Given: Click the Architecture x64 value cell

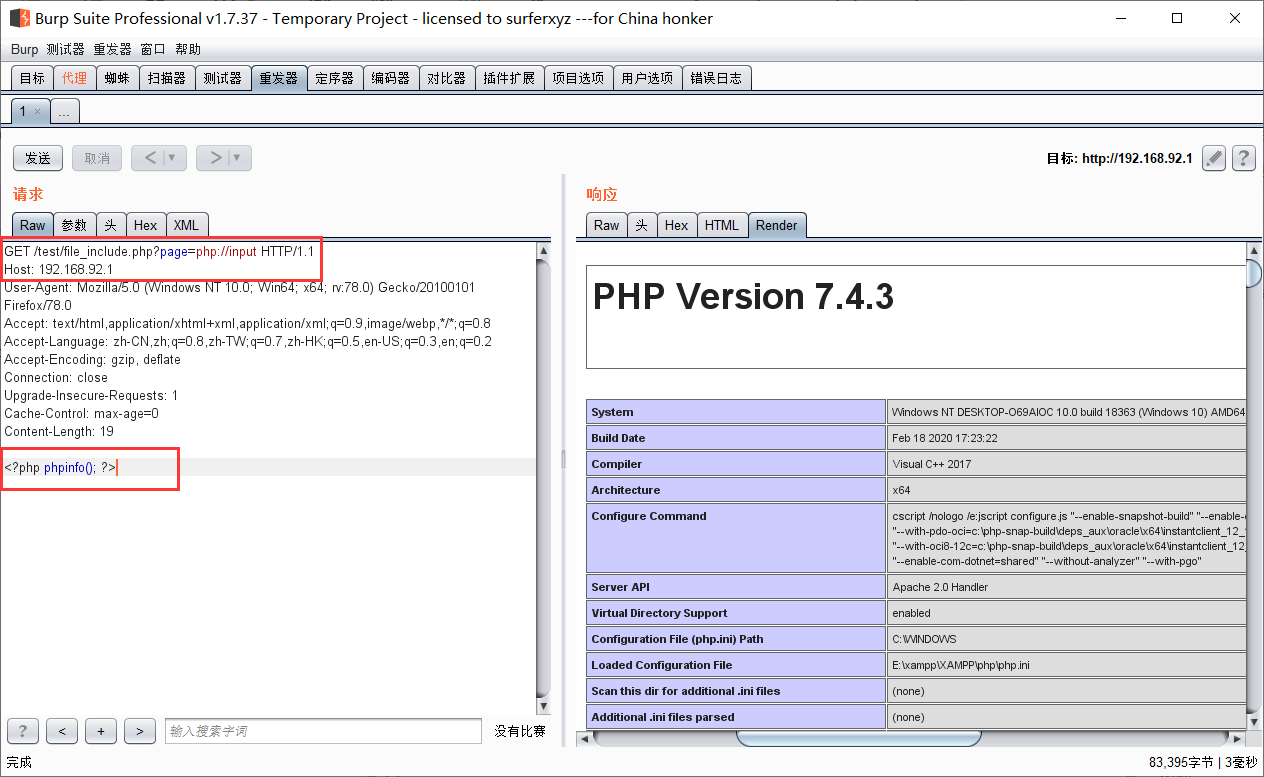Looking at the screenshot, I should pyautogui.click(x=1067, y=490).
